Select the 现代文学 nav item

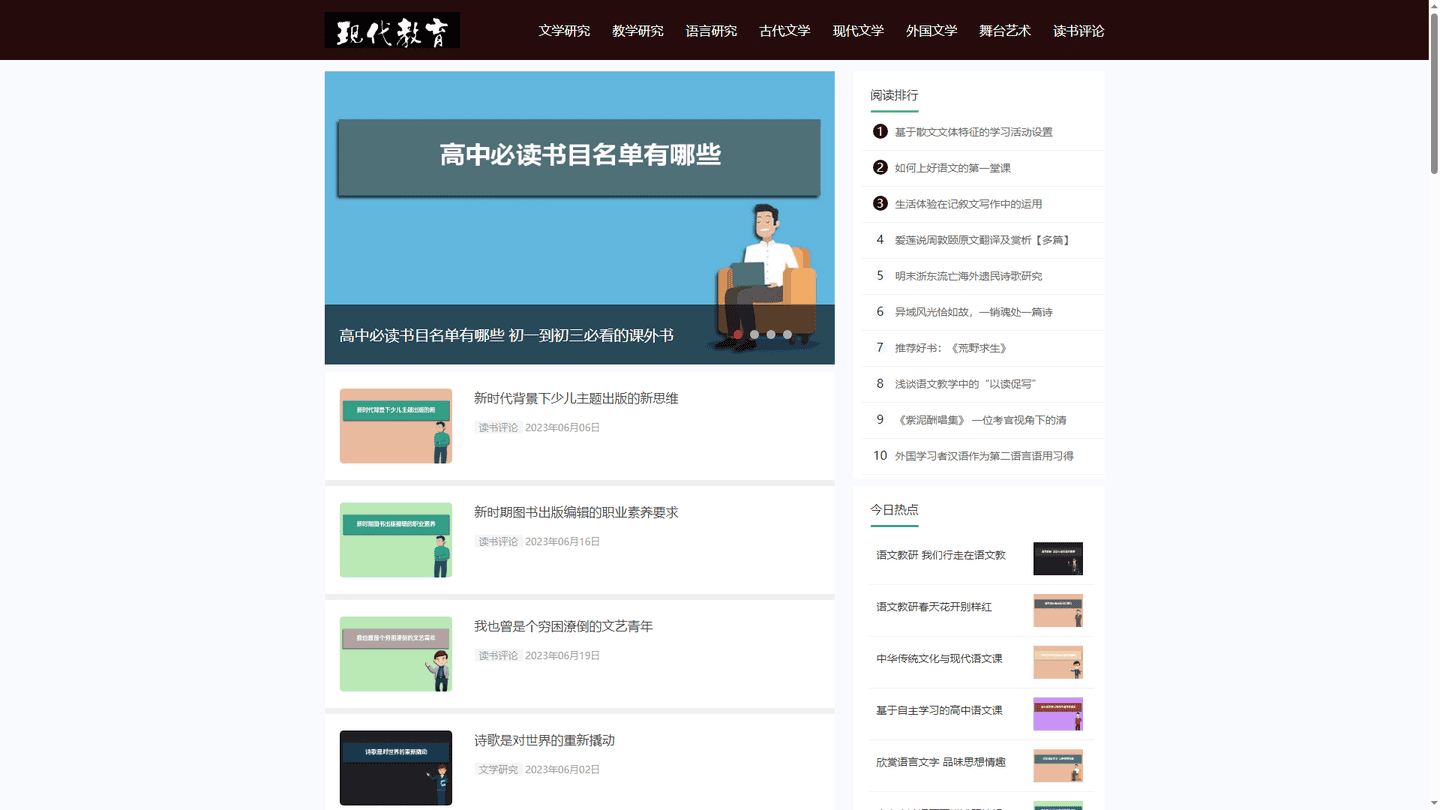(858, 31)
